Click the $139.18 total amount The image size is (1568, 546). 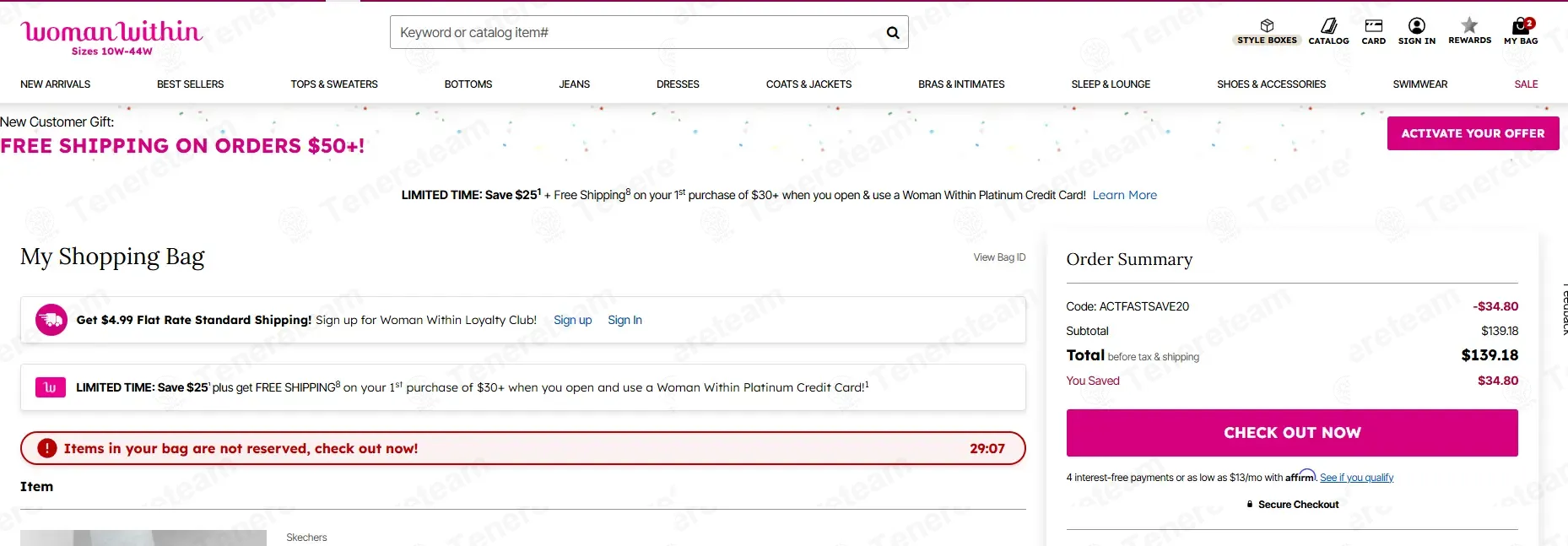(1490, 355)
